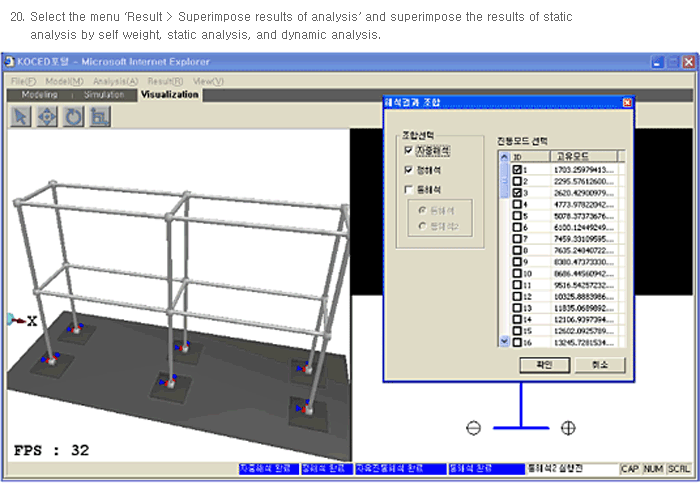Screen dimensions: 700x484
Task: Enable the third checkbox 동해석
Action: (x=408, y=189)
